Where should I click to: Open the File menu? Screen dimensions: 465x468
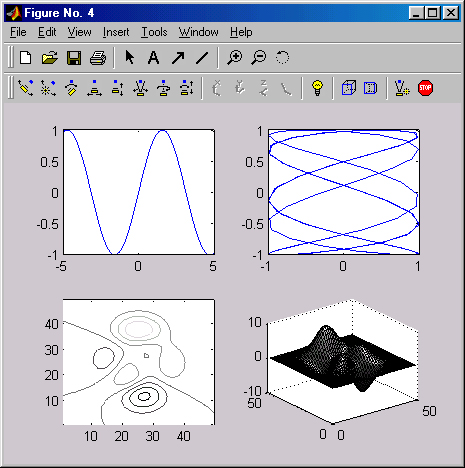[x=18, y=32]
